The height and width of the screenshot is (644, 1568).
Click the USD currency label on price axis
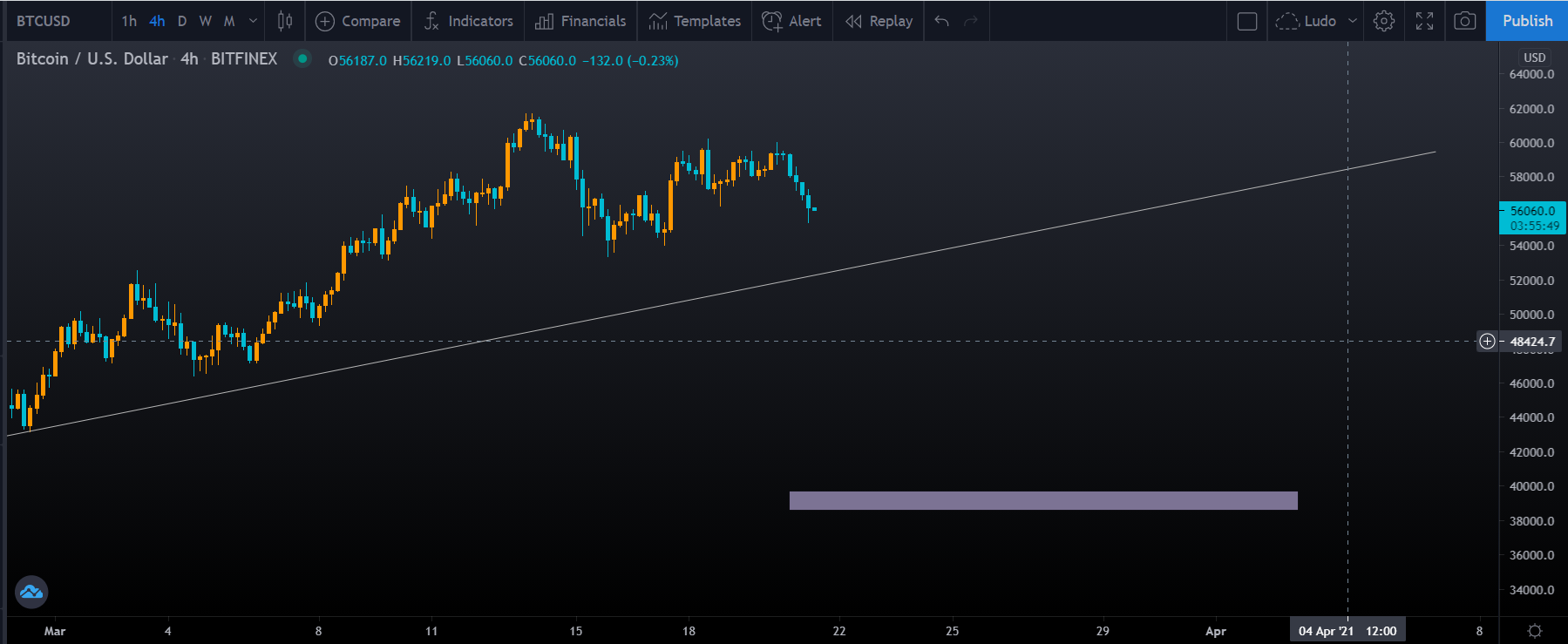pyautogui.click(x=1534, y=58)
